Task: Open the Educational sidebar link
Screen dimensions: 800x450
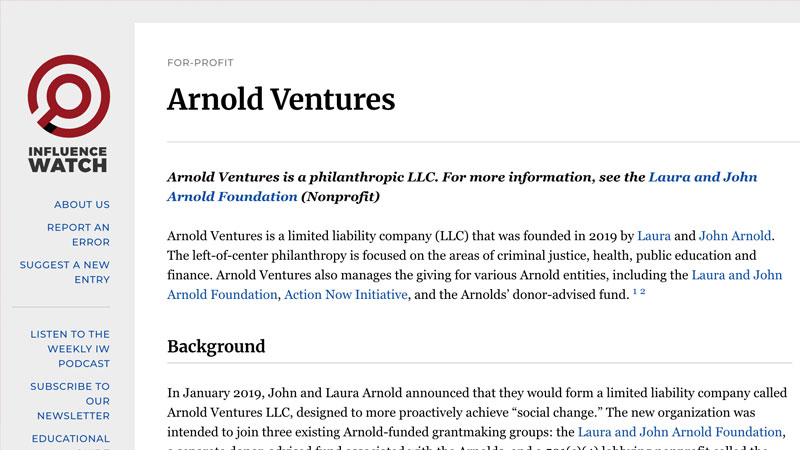Action: pyautogui.click(x=70, y=438)
